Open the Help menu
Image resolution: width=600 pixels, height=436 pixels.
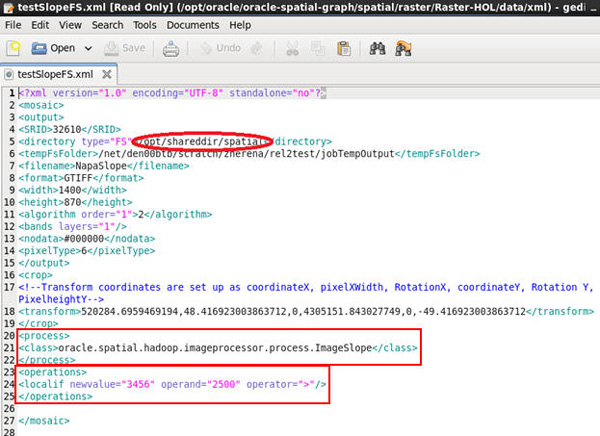(x=240, y=25)
